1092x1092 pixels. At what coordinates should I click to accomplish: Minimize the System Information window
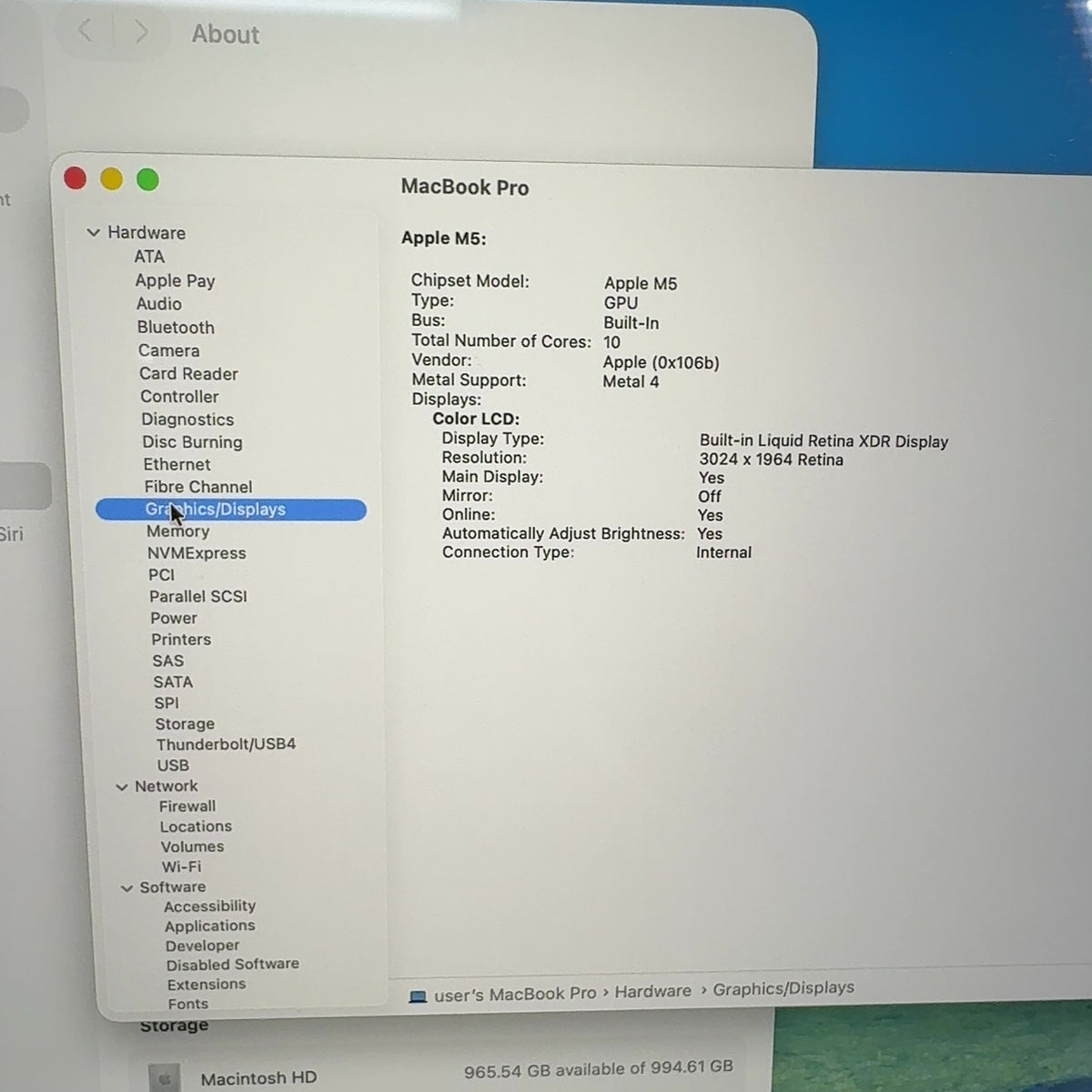tap(112, 179)
